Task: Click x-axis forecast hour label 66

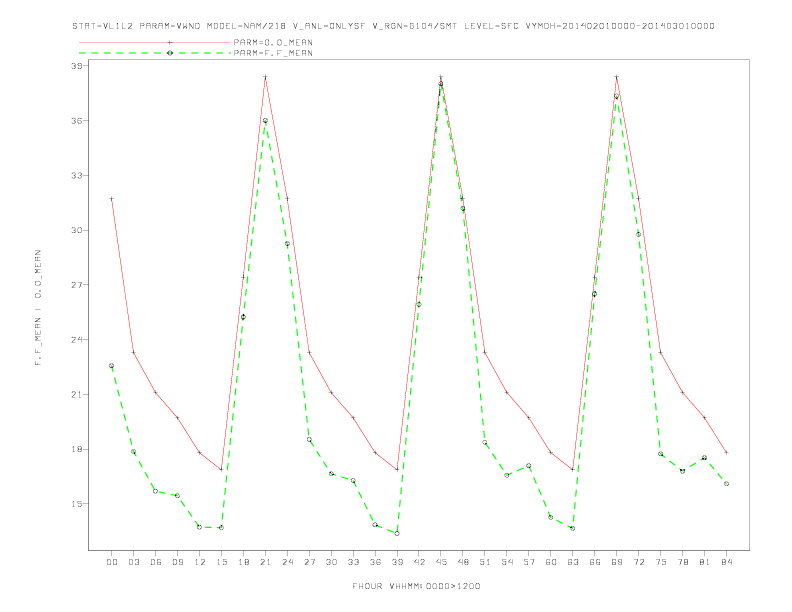Action: (x=595, y=562)
